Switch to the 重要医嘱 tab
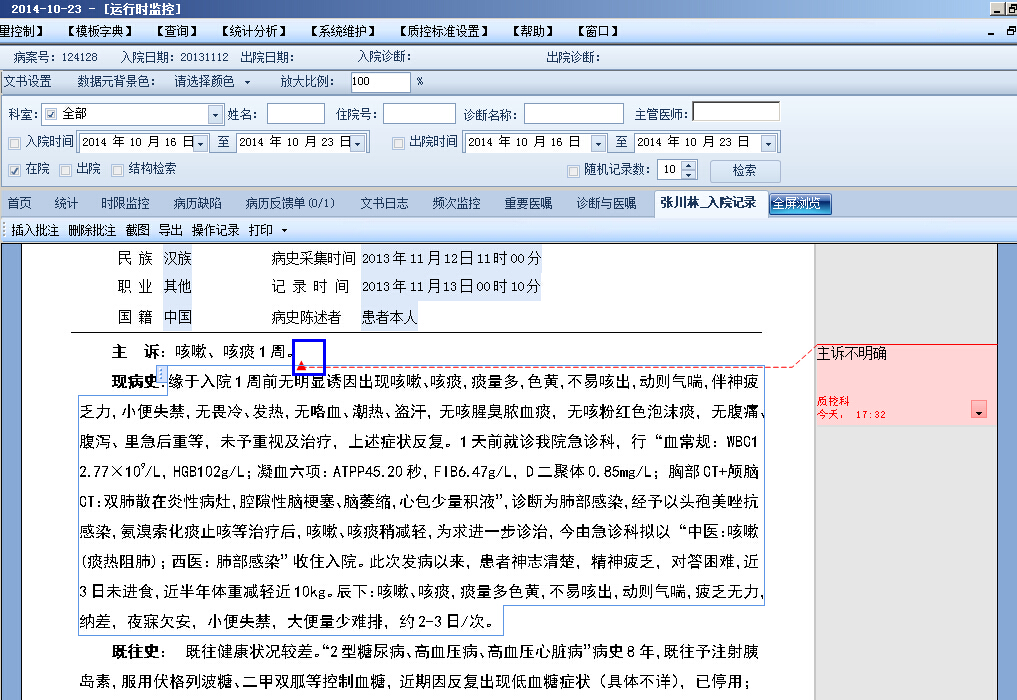 tap(529, 203)
